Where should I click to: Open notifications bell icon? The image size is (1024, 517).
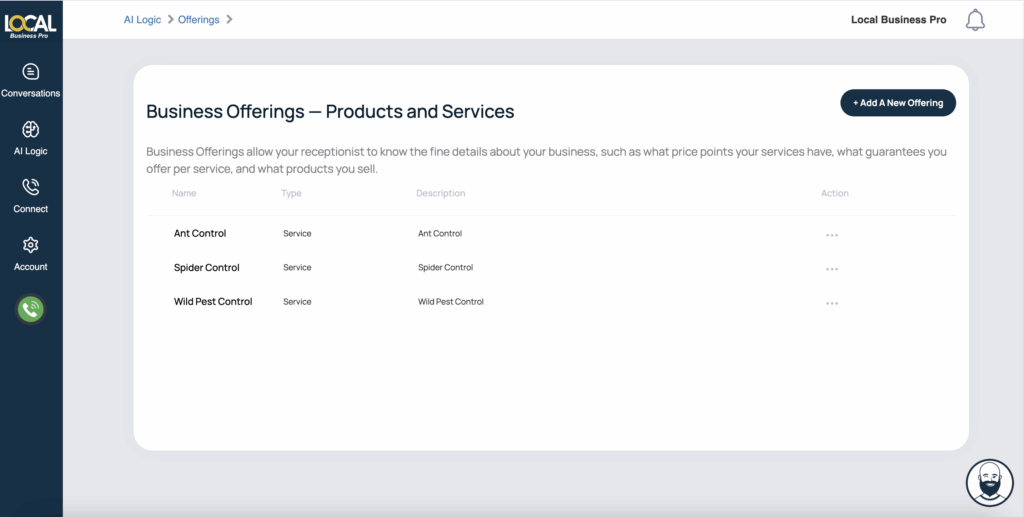975,20
